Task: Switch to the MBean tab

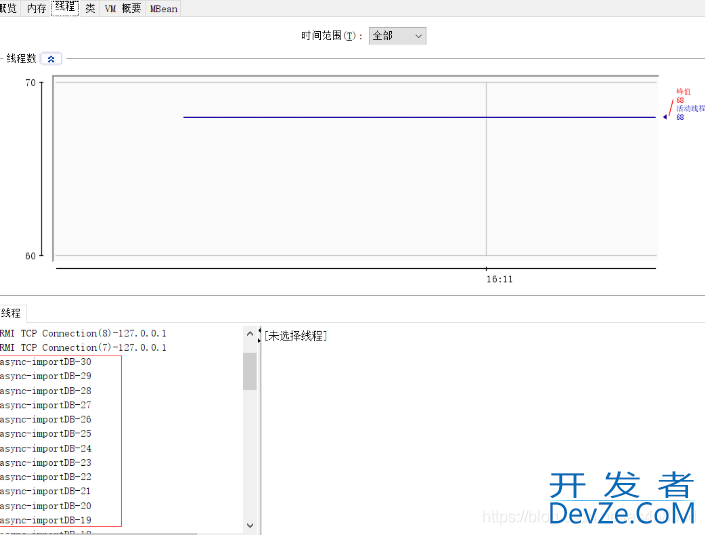Action: (163, 9)
